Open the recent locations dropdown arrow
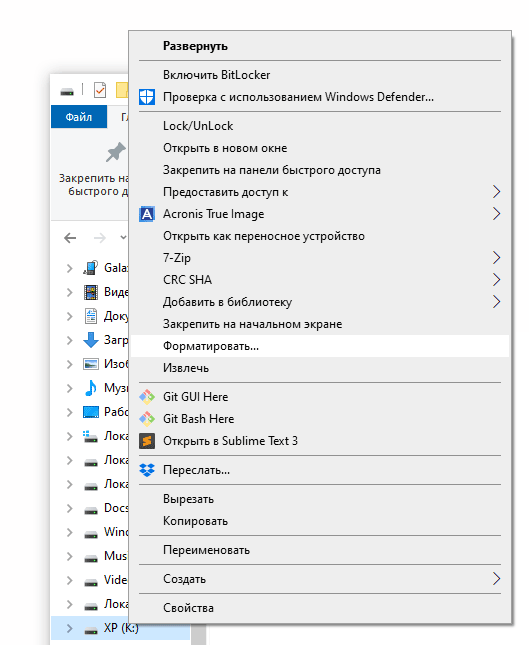Image resolution: width=529 pixels, height=645 pixels. tap(123, 237)
